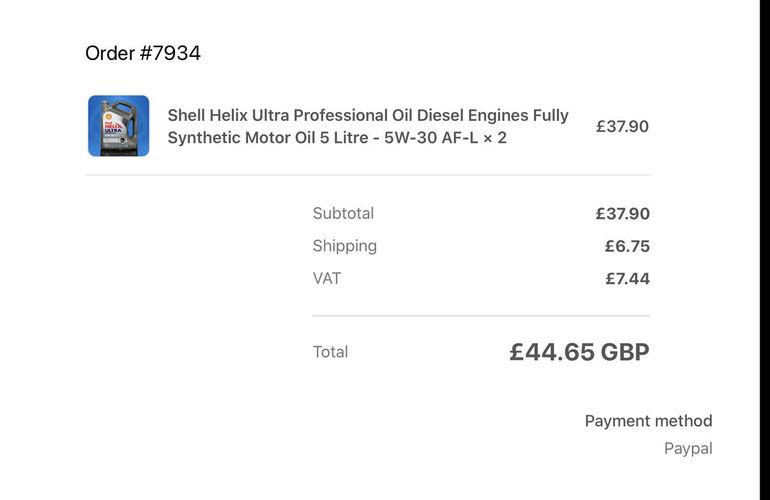Click the Paypal payment text
This screenshot has height=500, width=770.
click(x=688, y=448)
